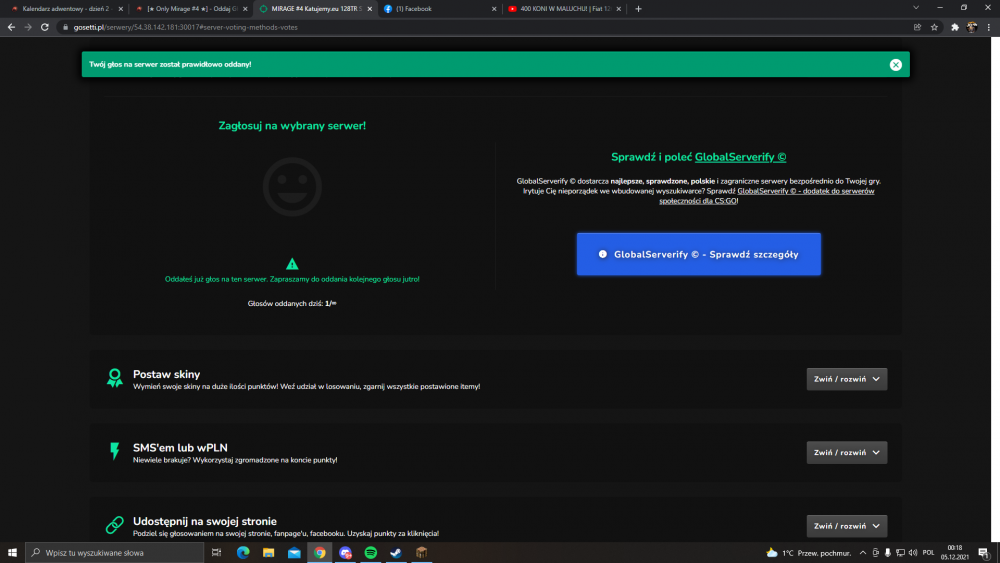Click the warning triangle icon above vote message

(x=292, y=263)
